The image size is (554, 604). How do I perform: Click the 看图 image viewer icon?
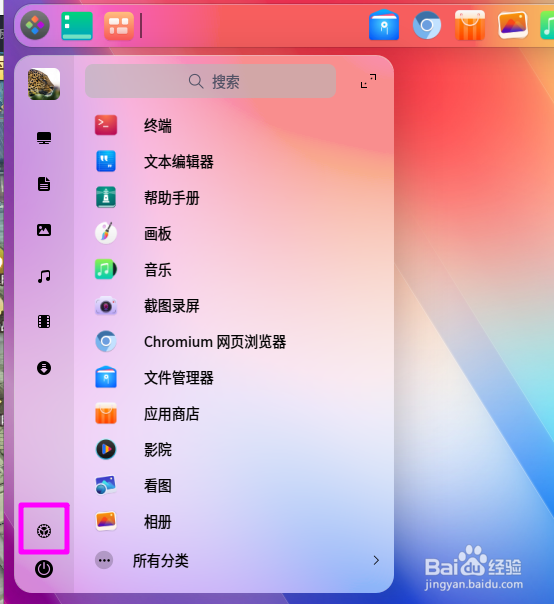pyautogui.click(x=106, y=485)
